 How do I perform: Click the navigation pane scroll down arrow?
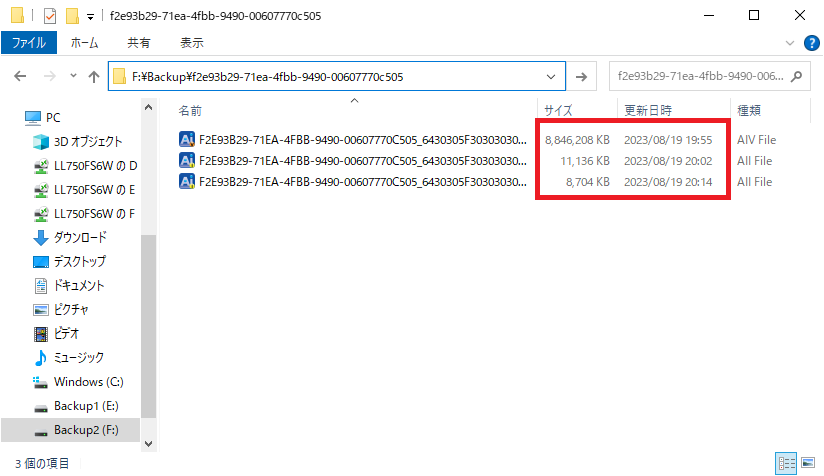[x=148, y=444]
